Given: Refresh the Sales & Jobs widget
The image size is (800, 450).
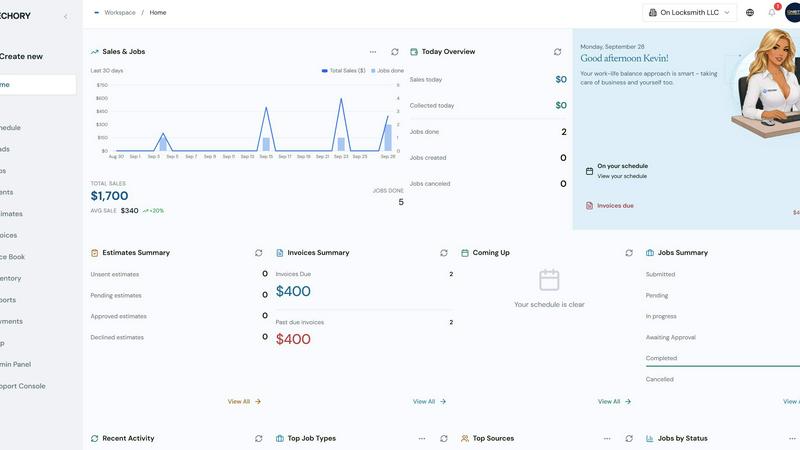Looking at the screenshot, I should 395,52.
